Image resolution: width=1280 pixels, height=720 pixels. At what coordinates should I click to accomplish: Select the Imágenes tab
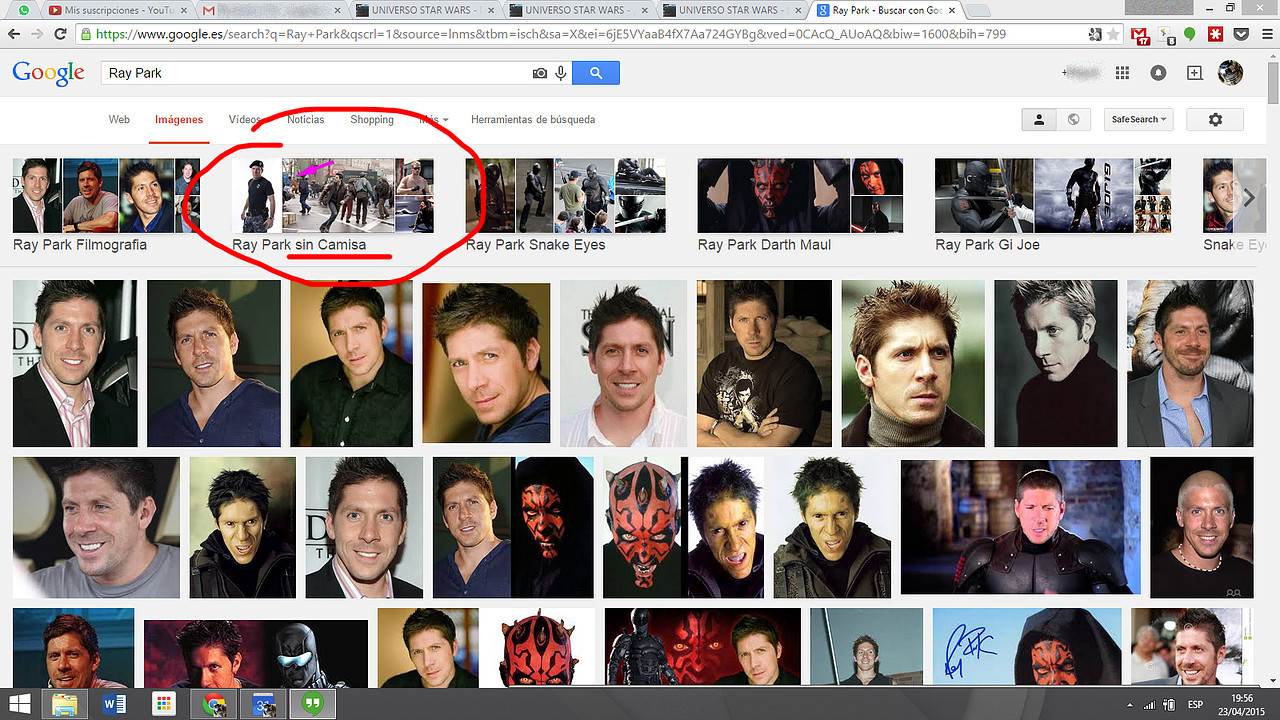tap(179, 119)
